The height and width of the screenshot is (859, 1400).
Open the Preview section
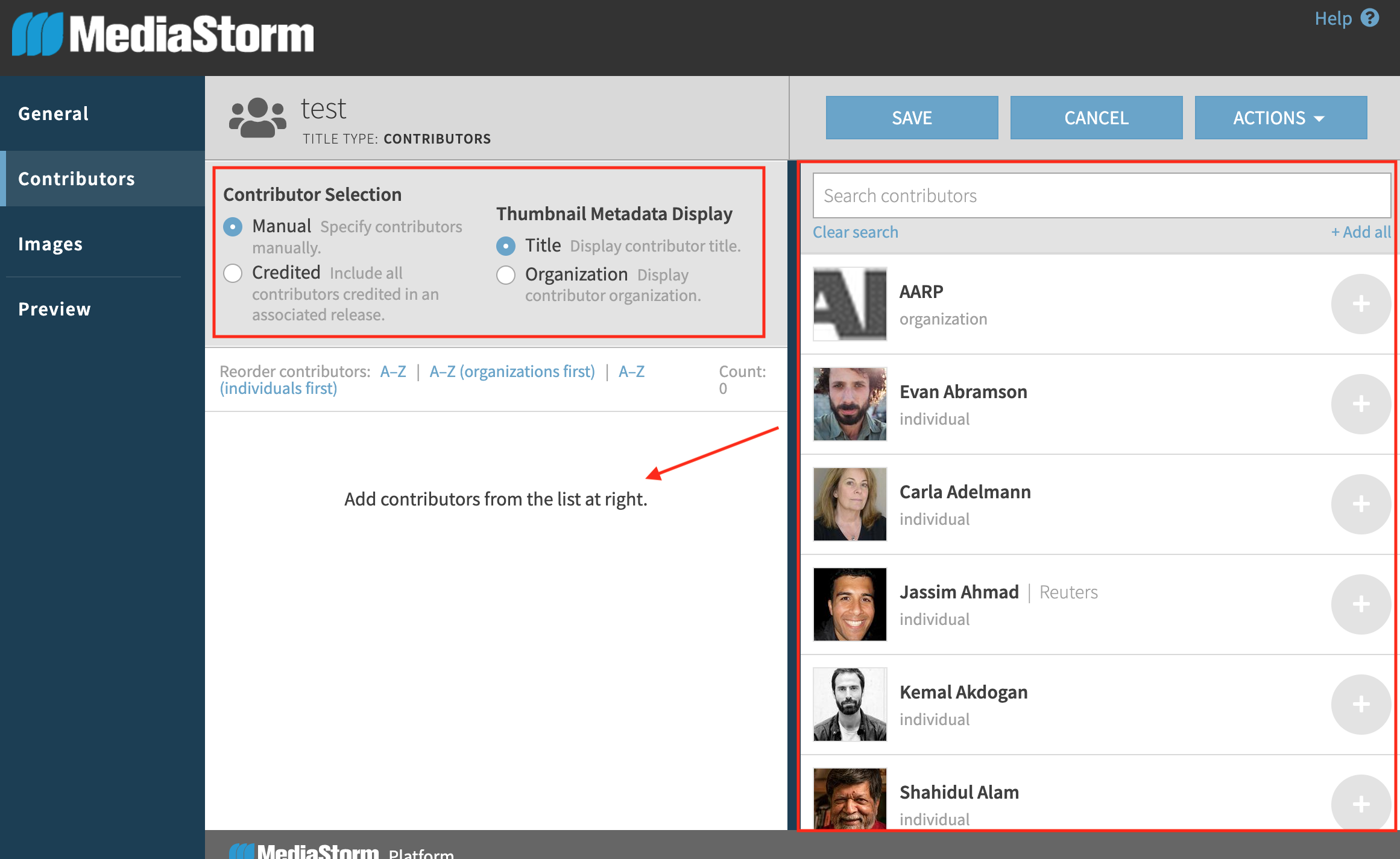(54, 308)
